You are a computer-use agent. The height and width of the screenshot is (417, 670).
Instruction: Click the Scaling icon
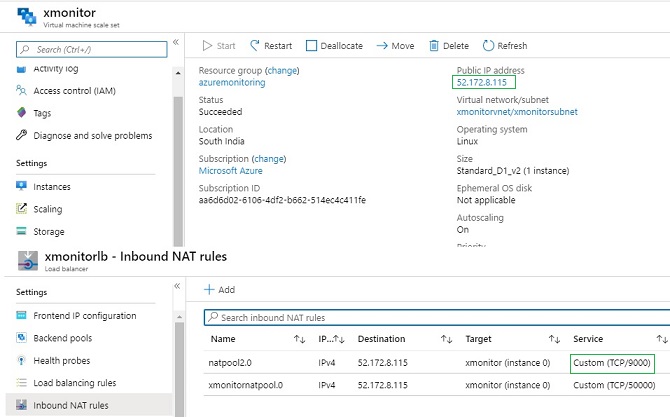21,208
